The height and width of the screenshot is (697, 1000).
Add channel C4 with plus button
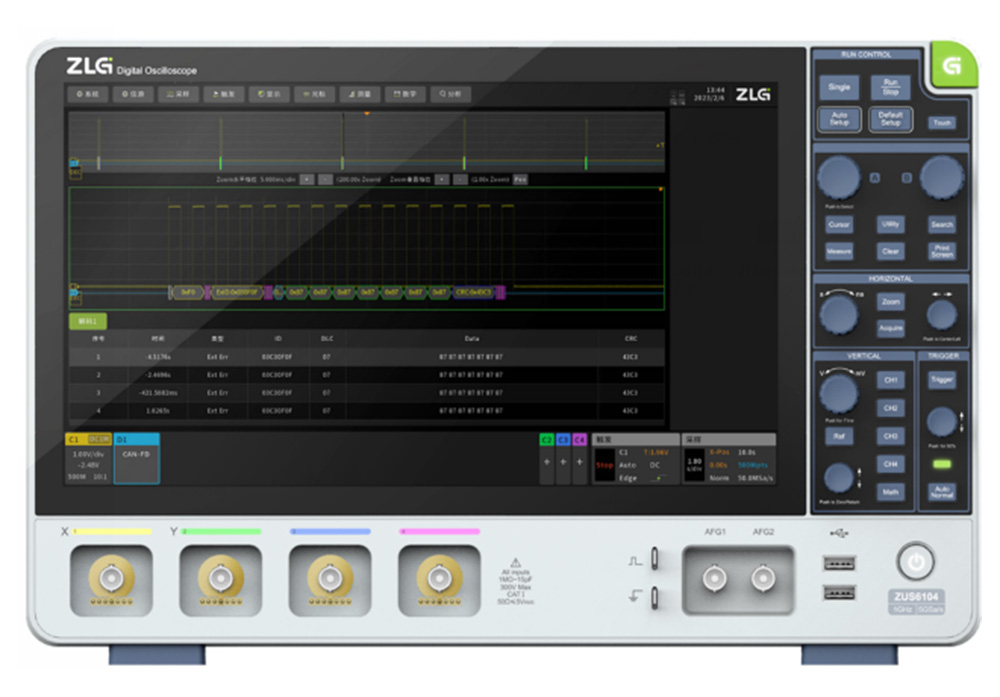point(579,461)
